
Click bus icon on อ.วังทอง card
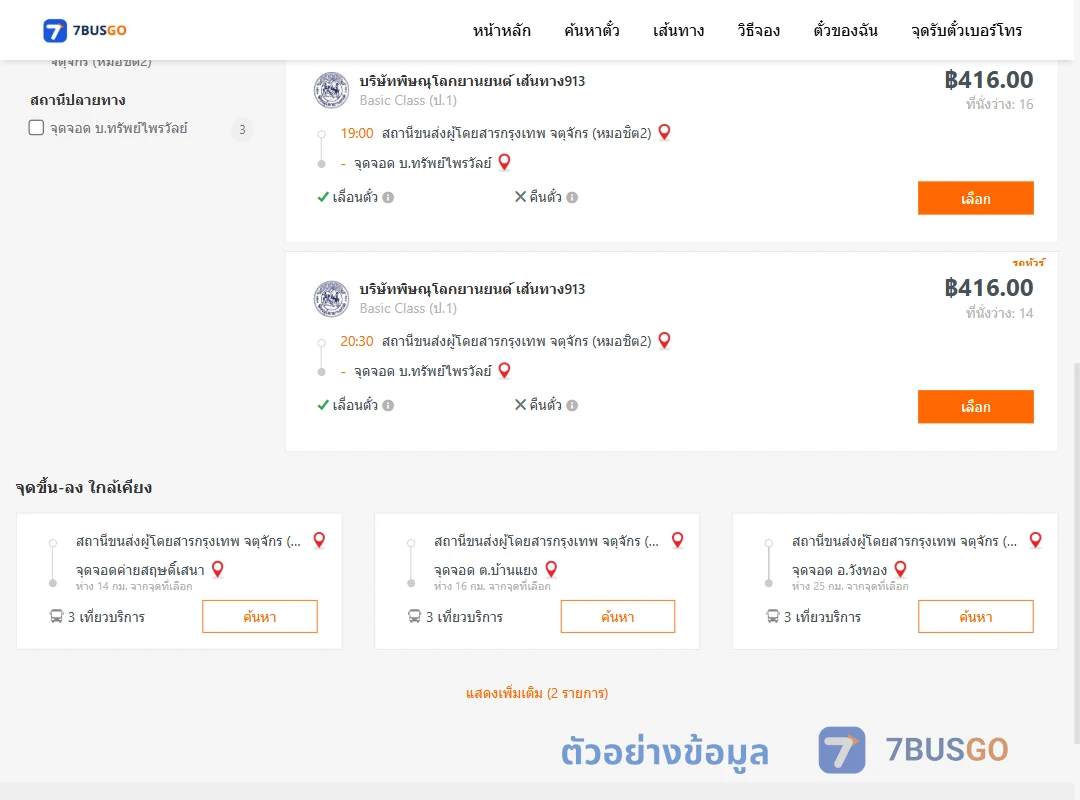(772, 616)
